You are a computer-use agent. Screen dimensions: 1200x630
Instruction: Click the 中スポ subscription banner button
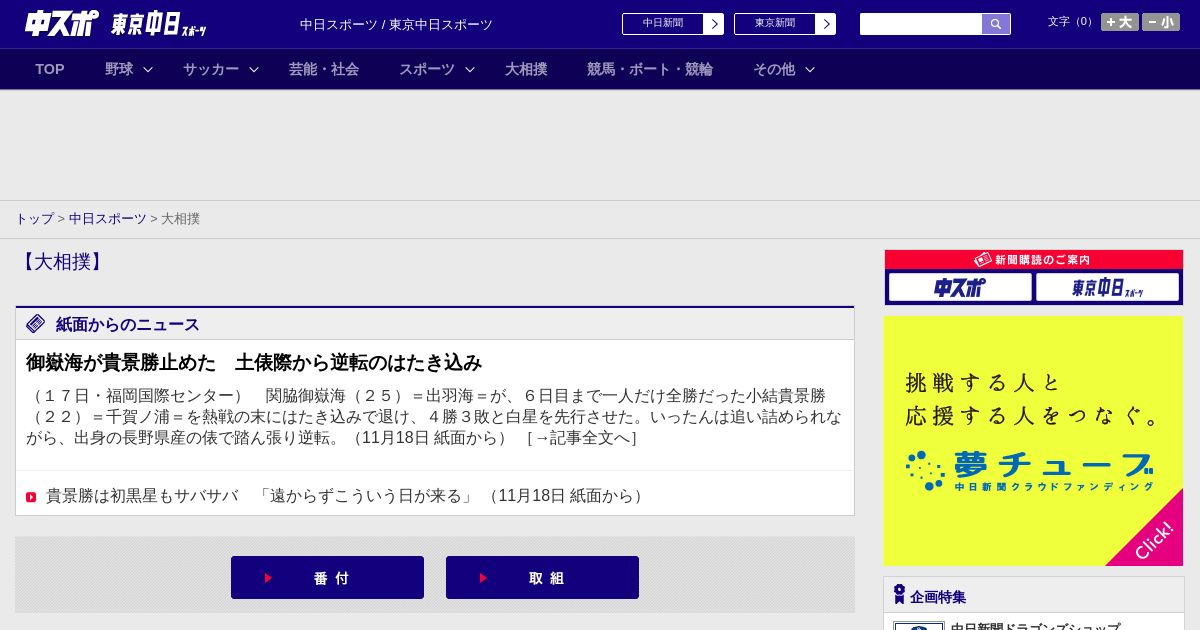[960, 287]
